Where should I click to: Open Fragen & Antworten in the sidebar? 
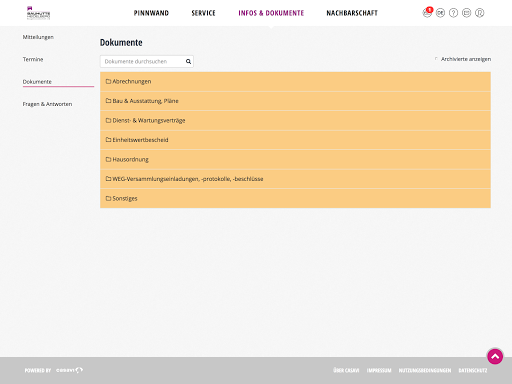47,104
